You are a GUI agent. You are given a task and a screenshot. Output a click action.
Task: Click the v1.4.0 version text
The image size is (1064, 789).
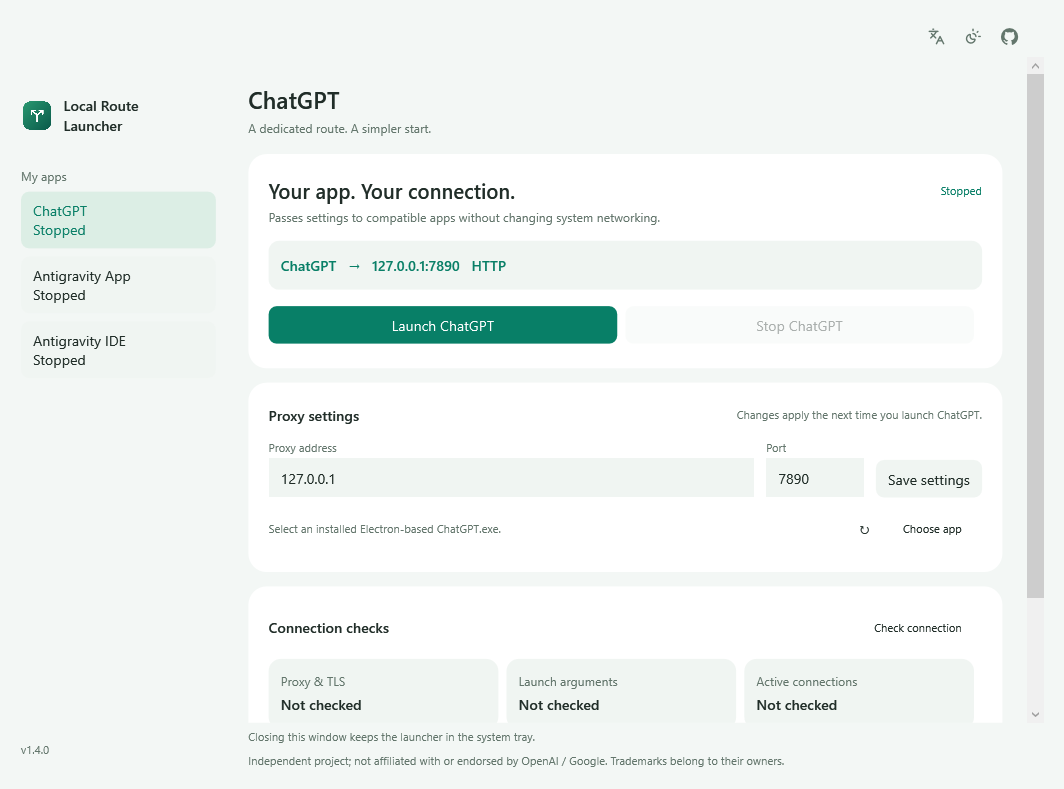click(x=35, y=750)
